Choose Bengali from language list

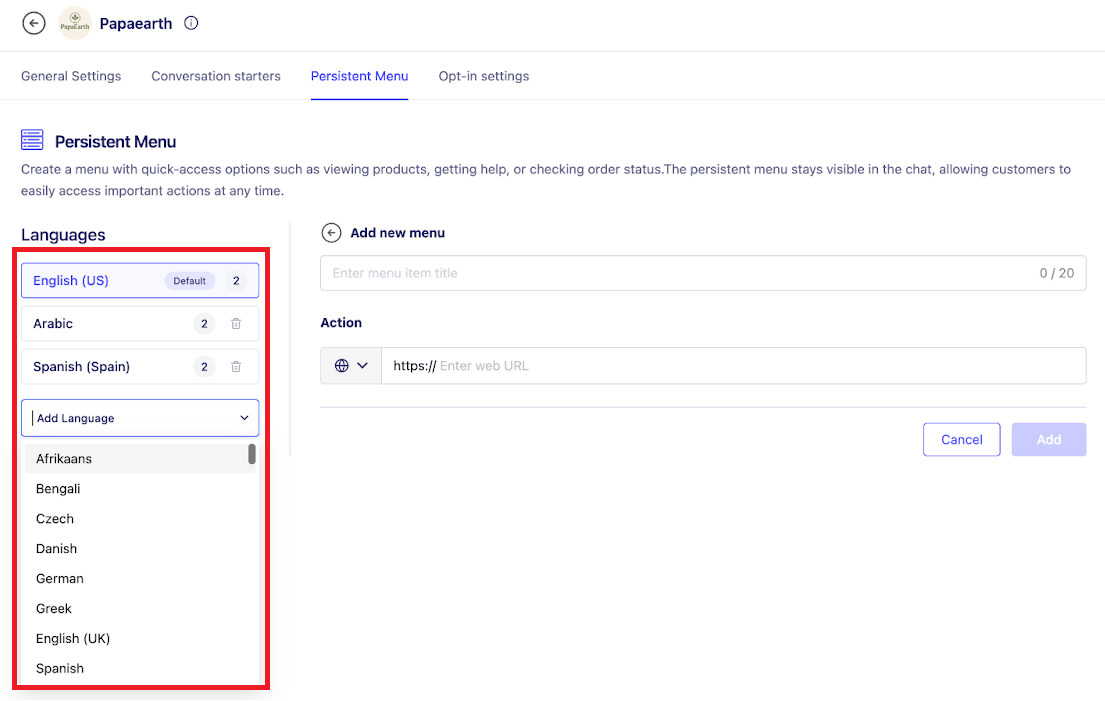pyautogui.click(x=140, y=489)
